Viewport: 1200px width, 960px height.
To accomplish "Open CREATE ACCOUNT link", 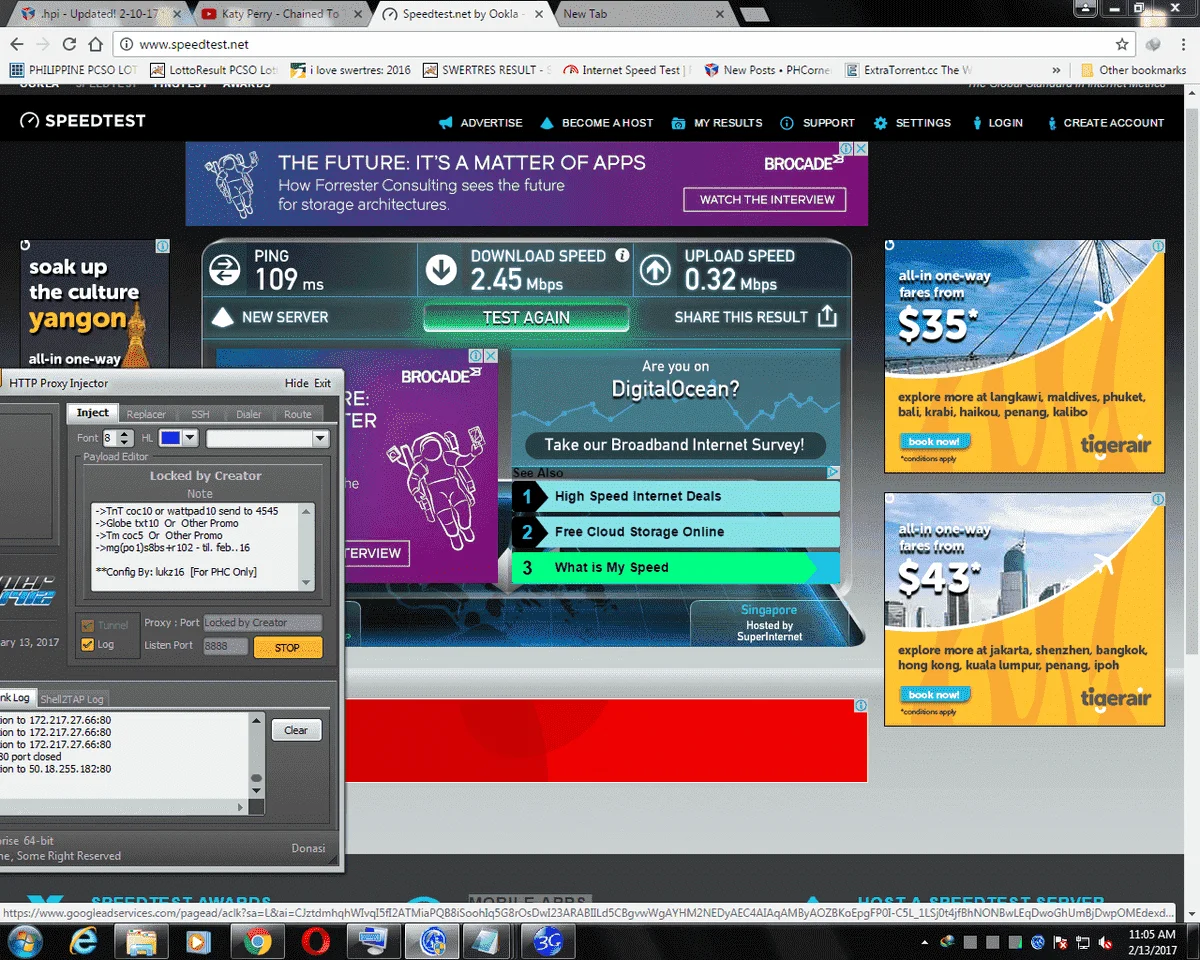I will (1113, 123).
